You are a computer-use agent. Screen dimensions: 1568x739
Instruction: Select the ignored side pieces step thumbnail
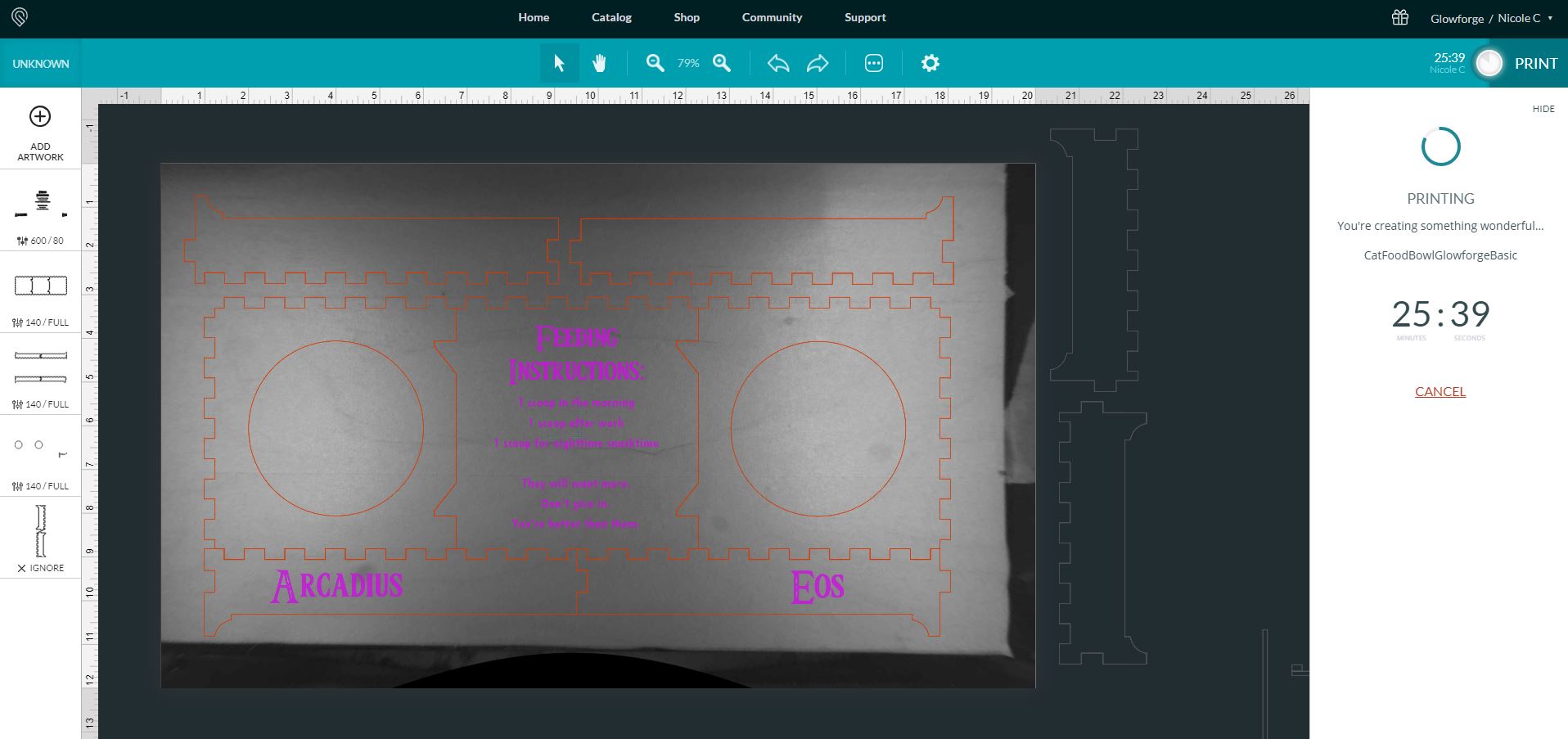click(x=41, y=530)
